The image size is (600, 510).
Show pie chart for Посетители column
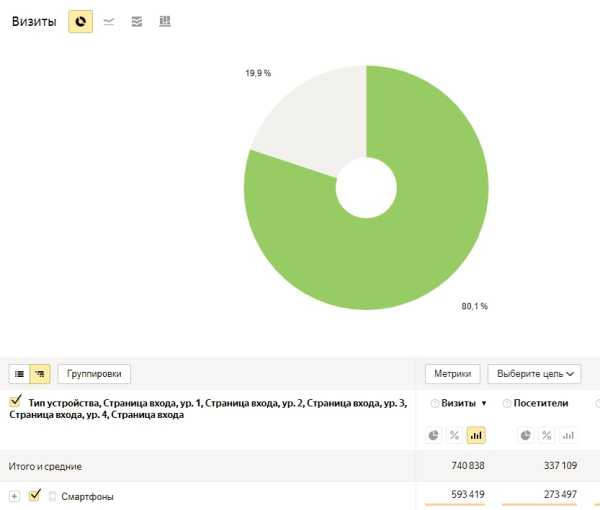tap(525, 435)
